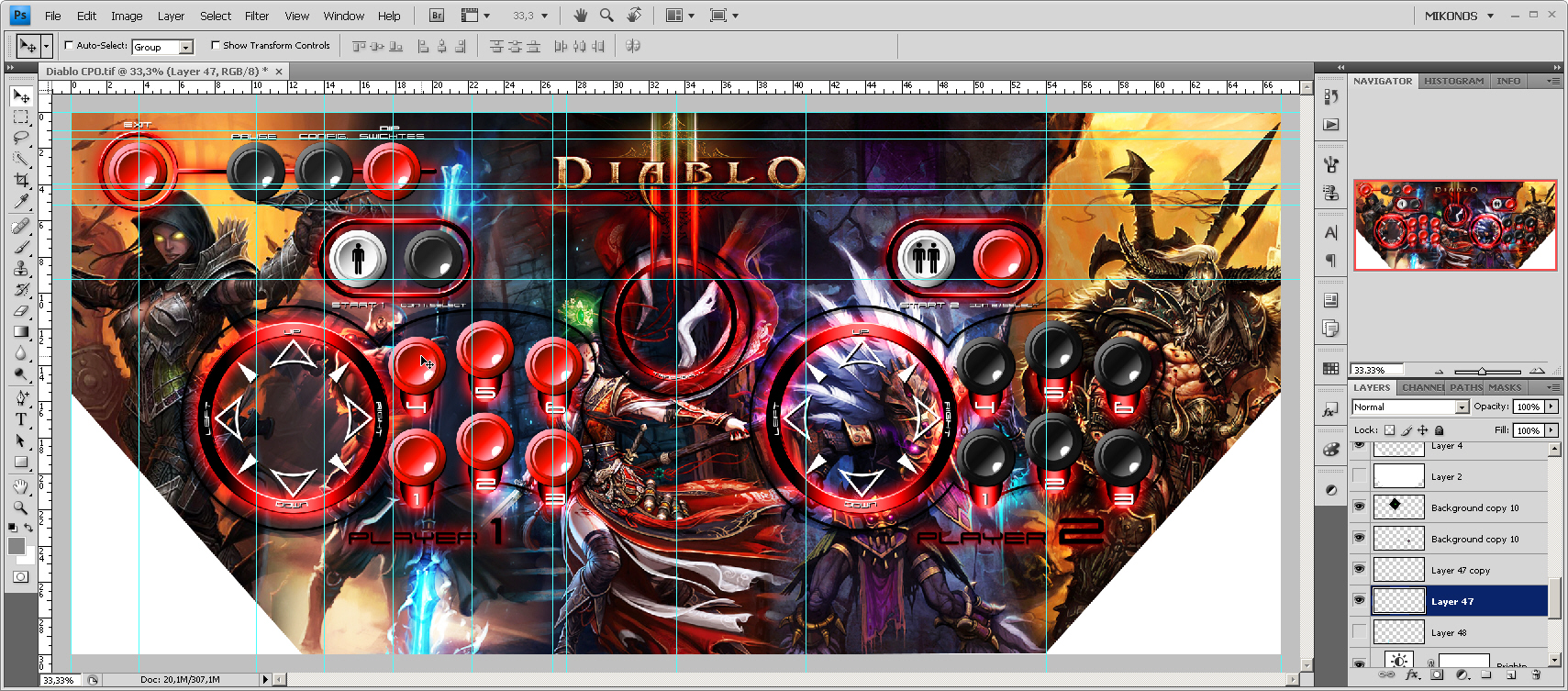
Task: Select the Lasso tool
Action: point(20,138)
